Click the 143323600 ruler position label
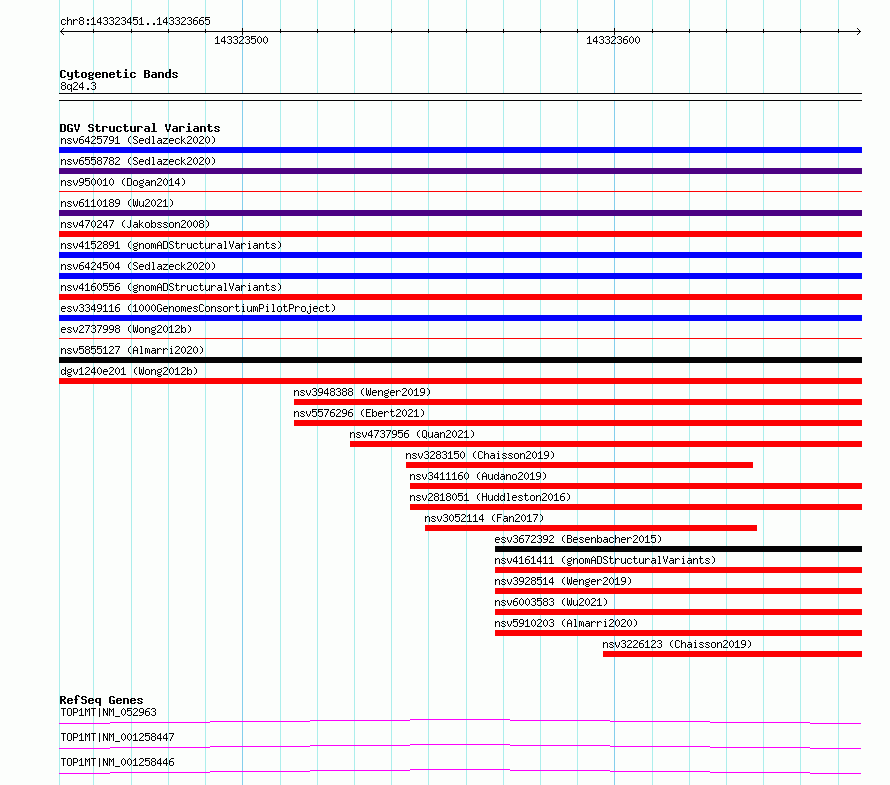The height and width of the screenshot is (785, 890). tap(613, 40)
